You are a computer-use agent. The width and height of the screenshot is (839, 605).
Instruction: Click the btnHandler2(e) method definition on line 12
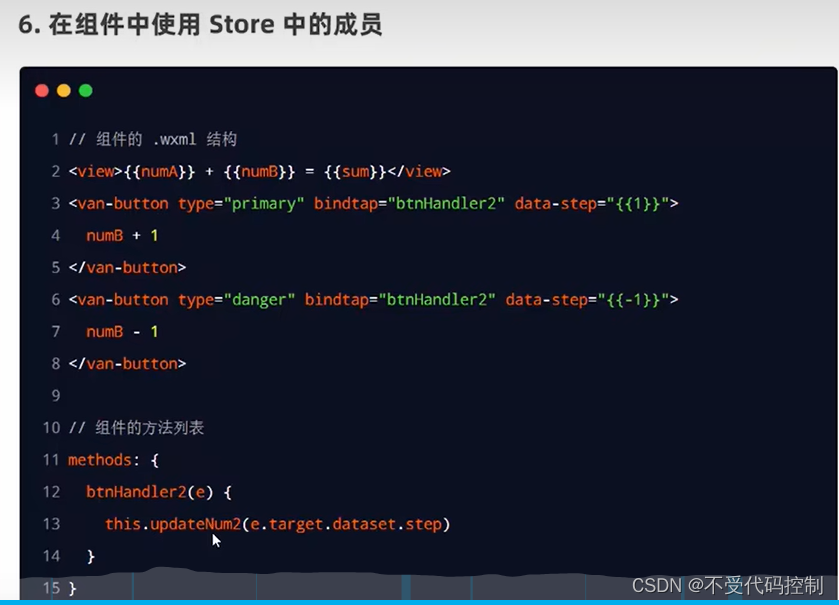point(159,492)
